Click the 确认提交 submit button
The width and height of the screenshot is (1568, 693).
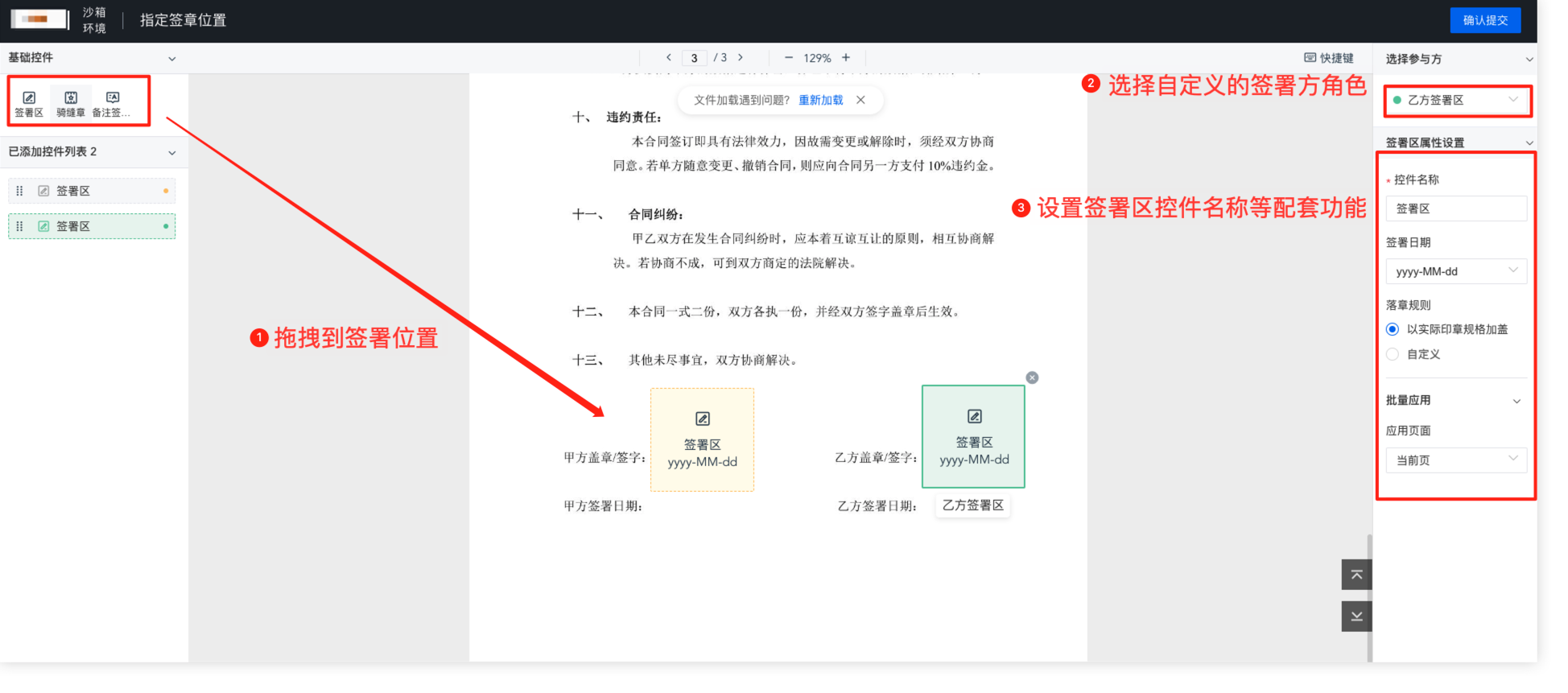click(1484, 20)
